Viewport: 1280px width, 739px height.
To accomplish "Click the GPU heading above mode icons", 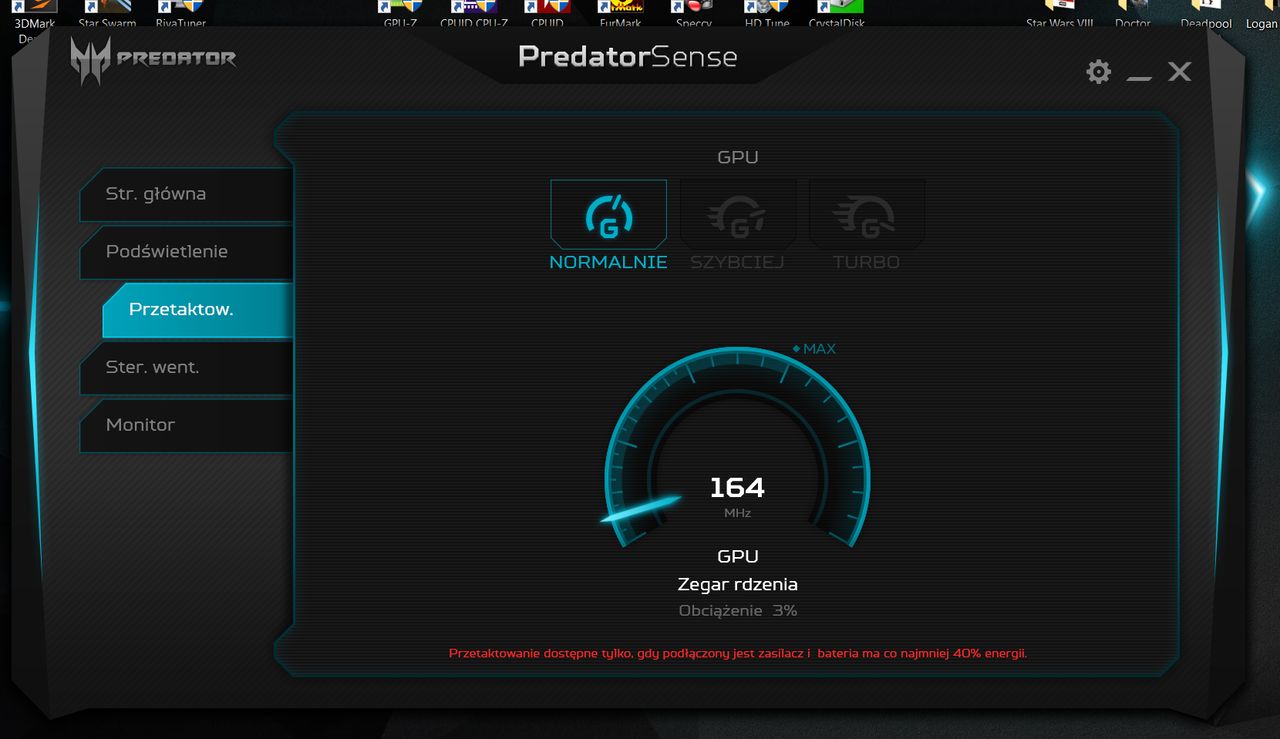I will (737, 157).
